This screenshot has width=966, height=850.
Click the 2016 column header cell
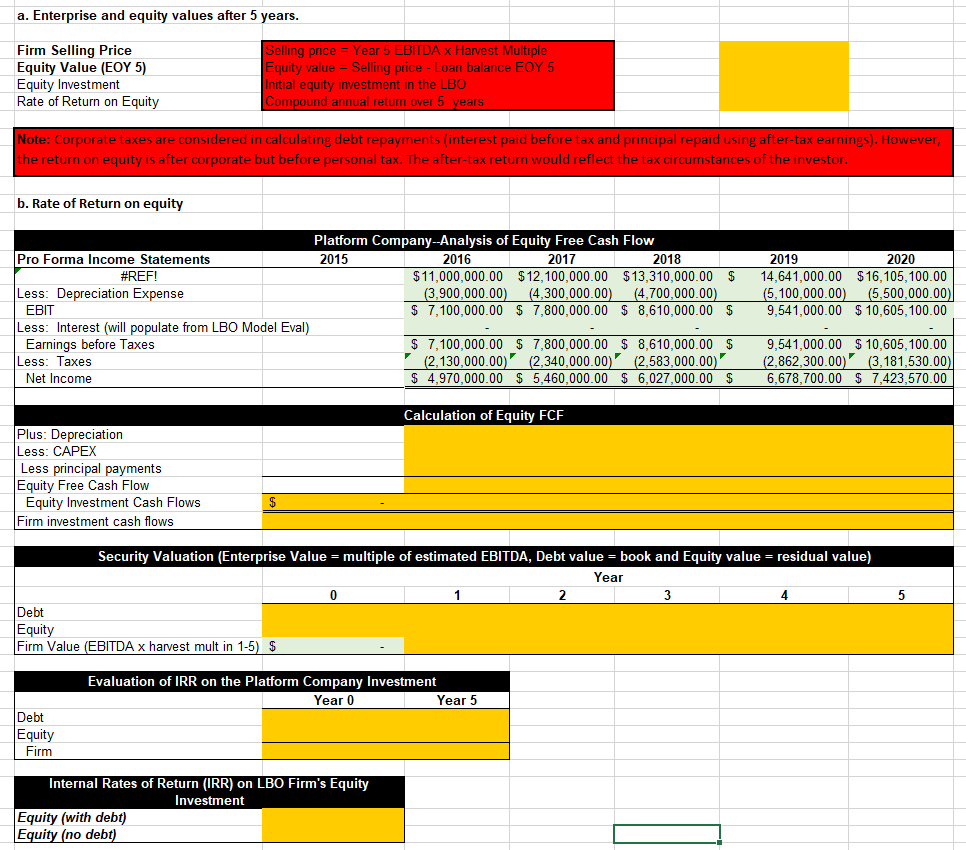(456, 259)
